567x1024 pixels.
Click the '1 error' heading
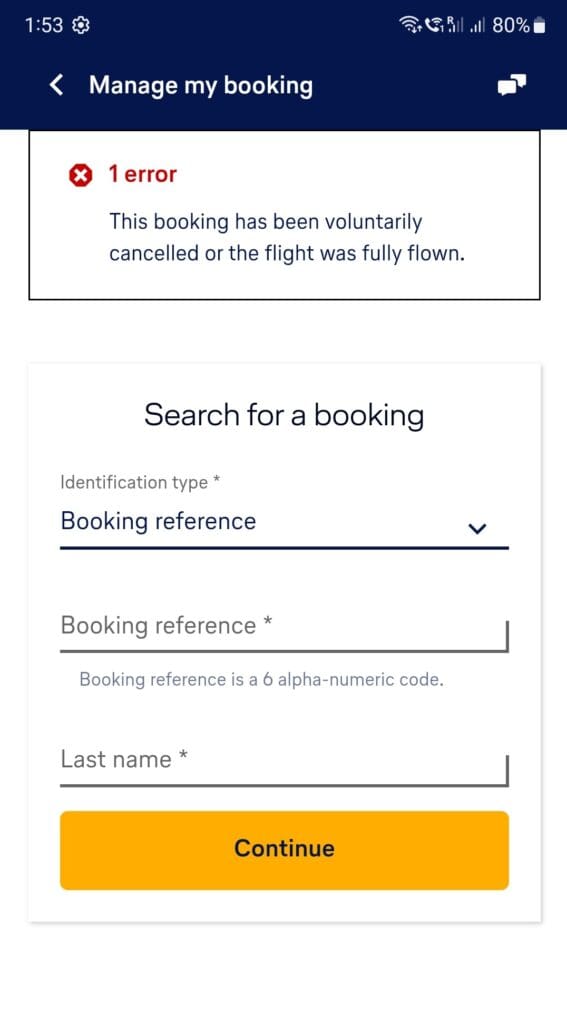point(142,174)
